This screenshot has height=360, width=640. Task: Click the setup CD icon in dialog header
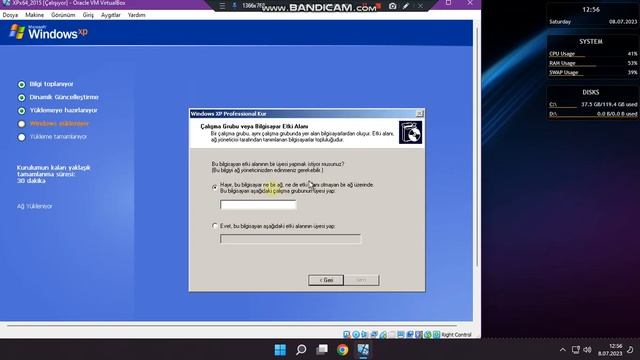411,132
